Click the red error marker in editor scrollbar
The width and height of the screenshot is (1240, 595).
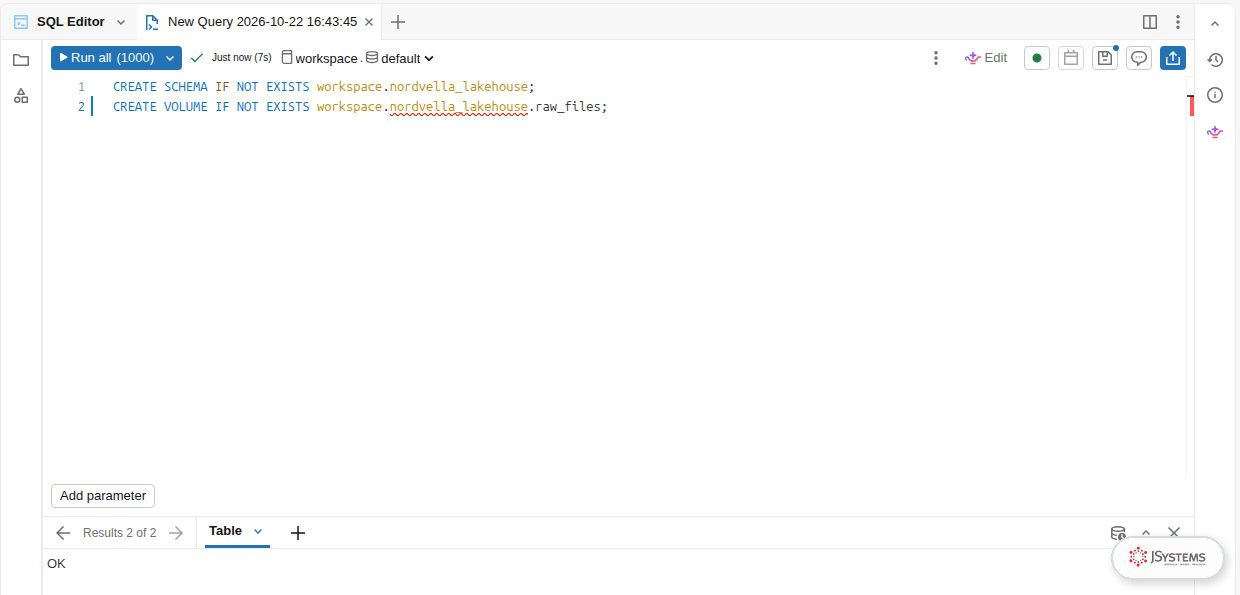coord(1191,105)
